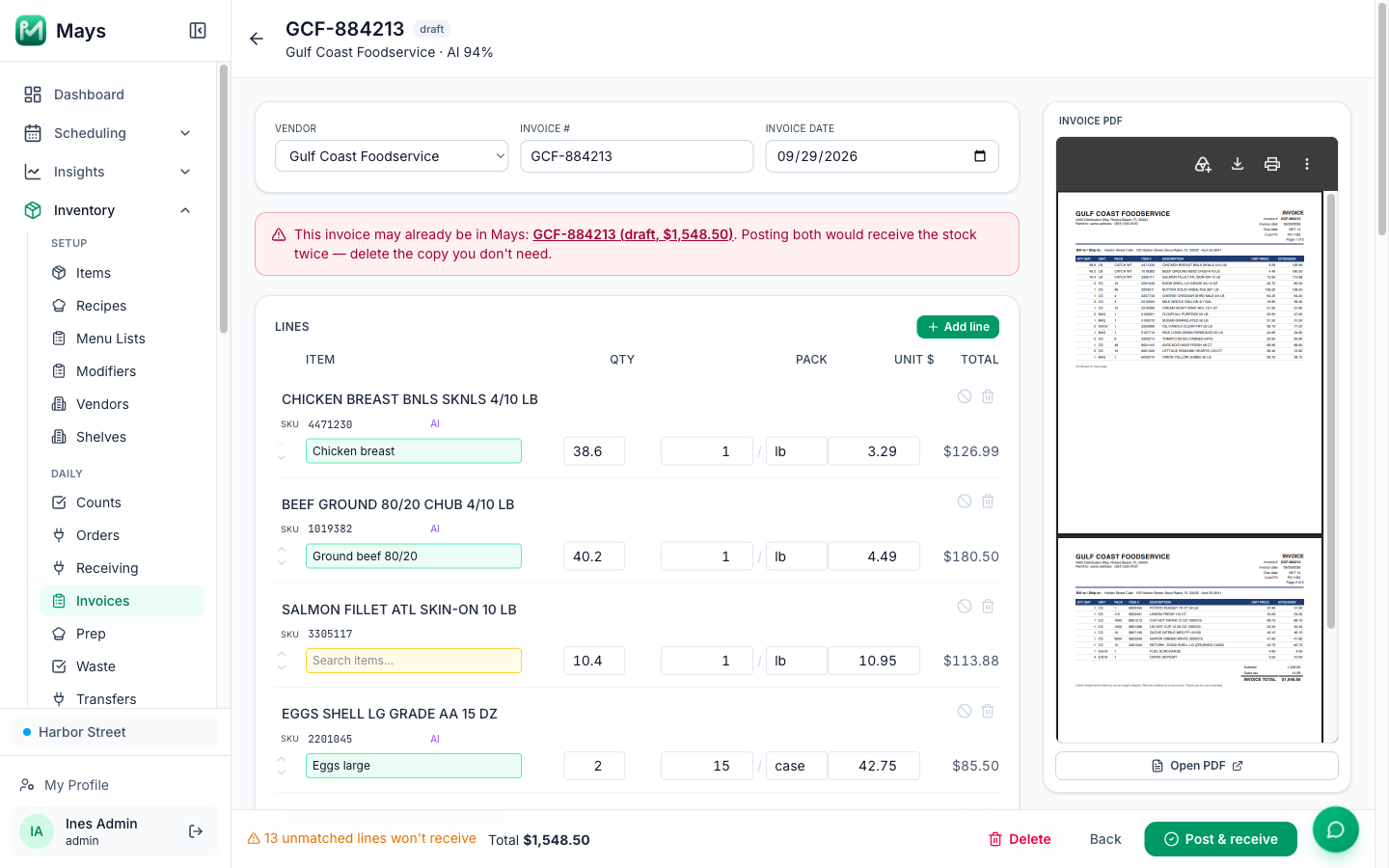Click Search items field for Salmon line
Viewport: 1389px width, 868px height.
point(414,661)
